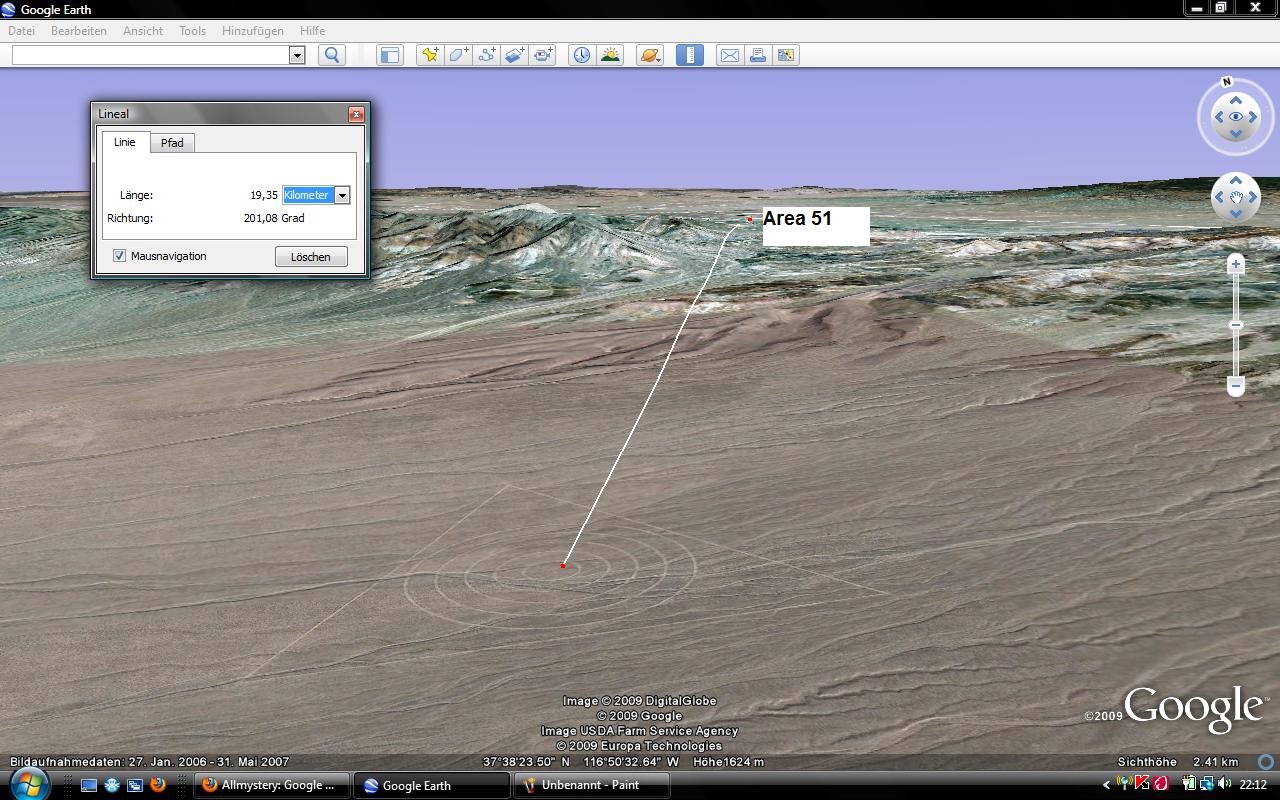1280x800 pixels.
Task: Click the N north marker on the compass
Action: [1226, 82]
